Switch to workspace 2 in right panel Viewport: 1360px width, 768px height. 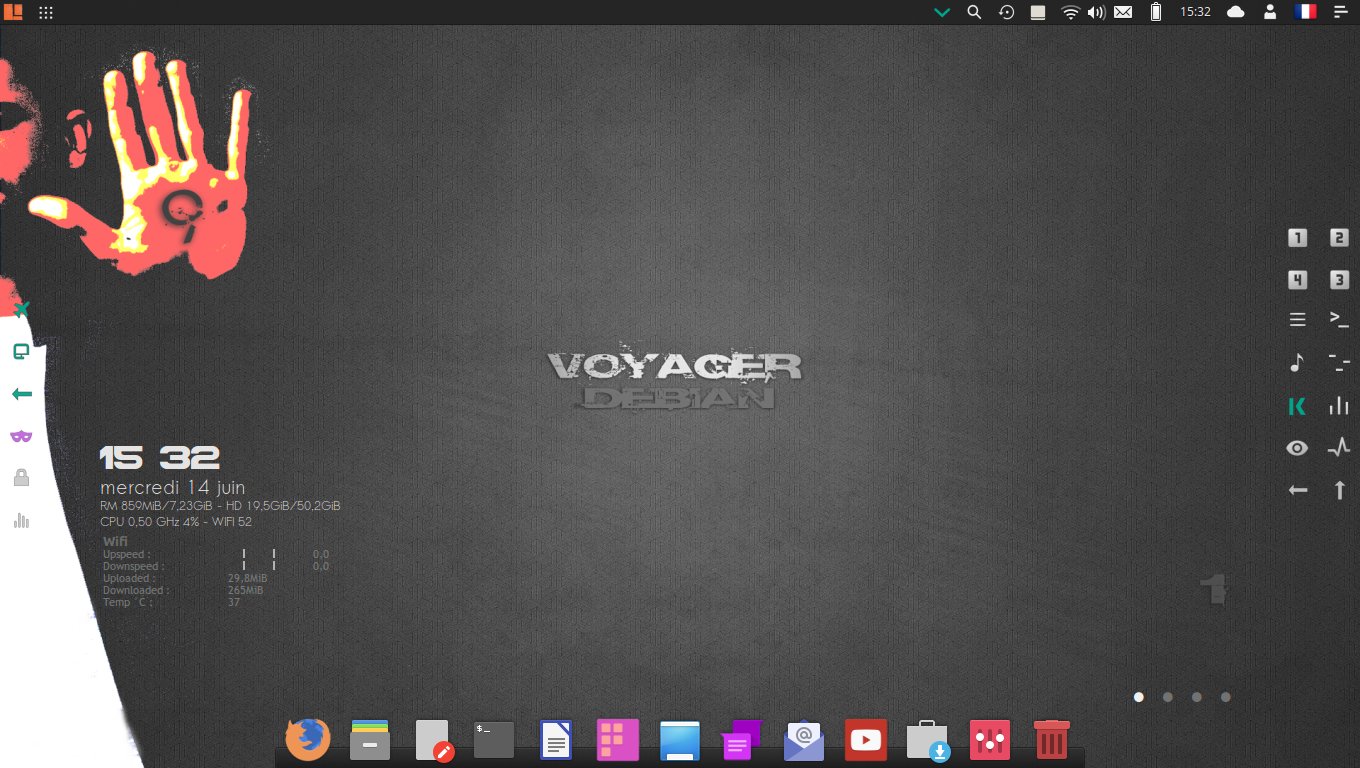pyautogui.click(x=1339, y=238)
